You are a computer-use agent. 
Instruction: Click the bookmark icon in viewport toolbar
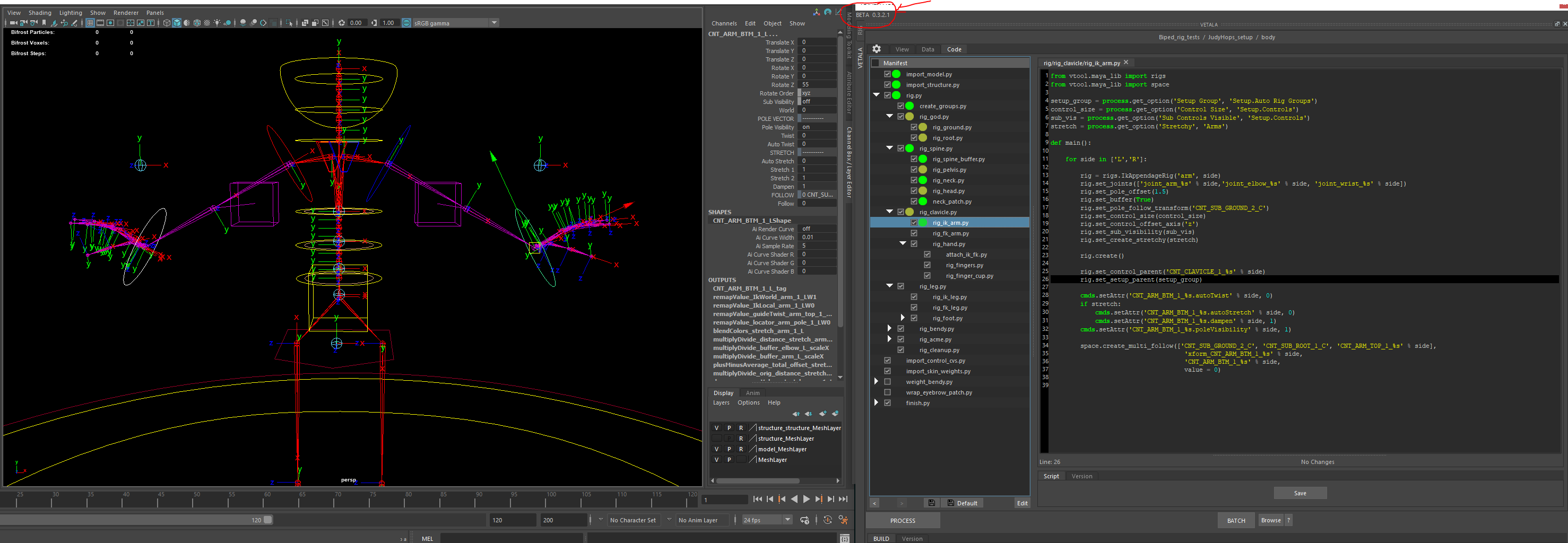tap(44, 23)
